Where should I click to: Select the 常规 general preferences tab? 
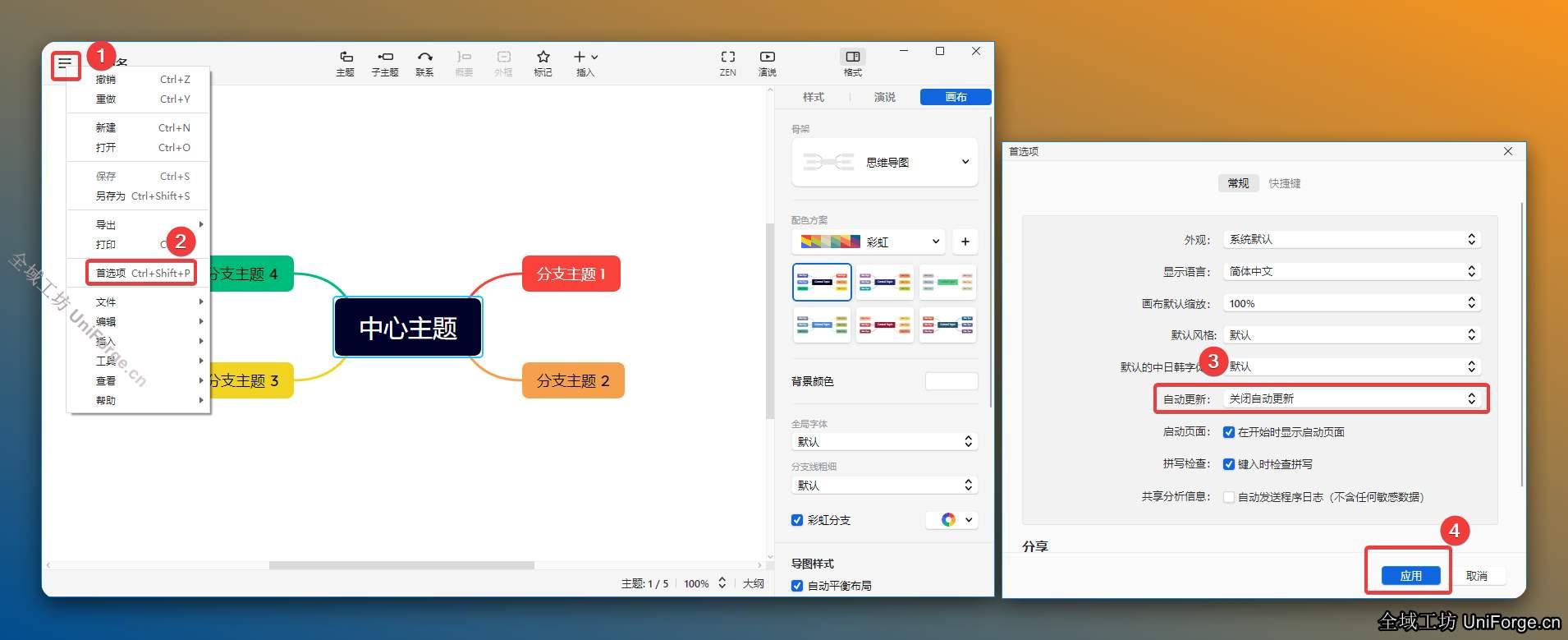coord(1238,183)
